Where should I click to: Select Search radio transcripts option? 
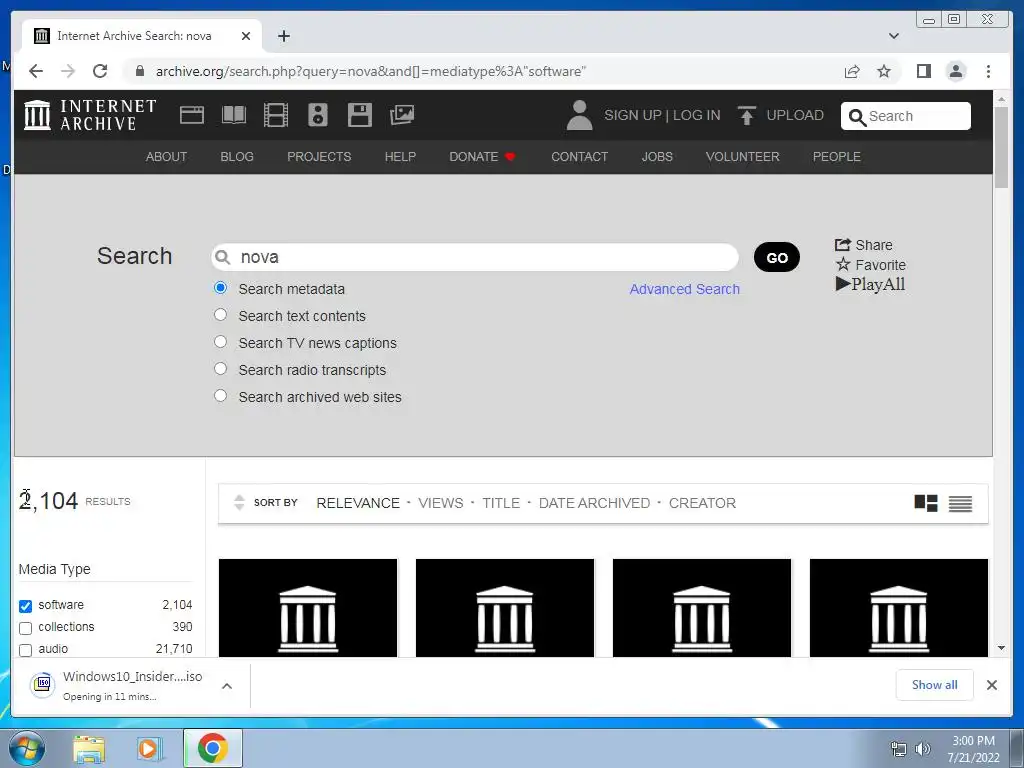pos(221,369)
